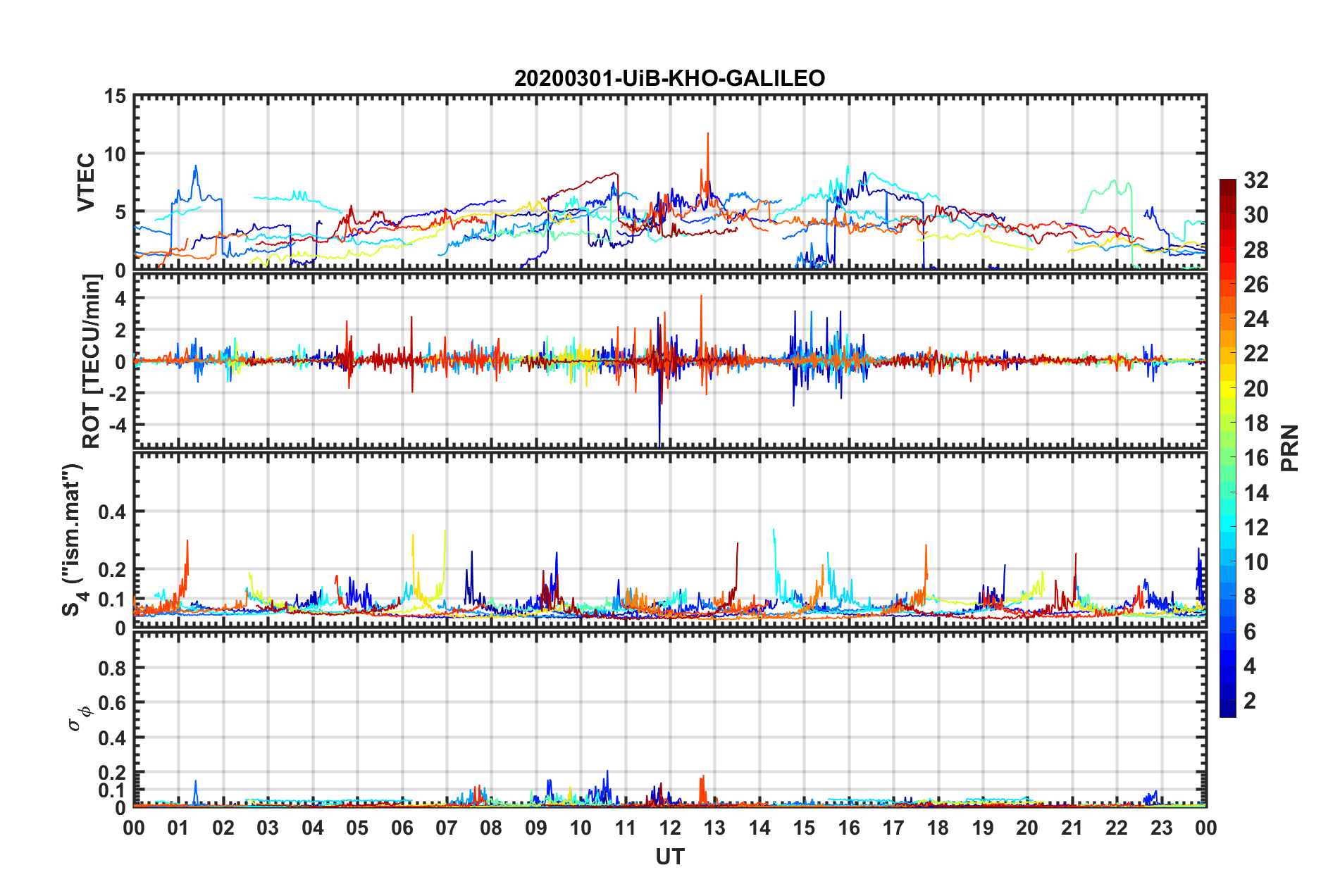Click the VTEC axis tick label 5
1340x896 pixels.
[x=120, y=212]
